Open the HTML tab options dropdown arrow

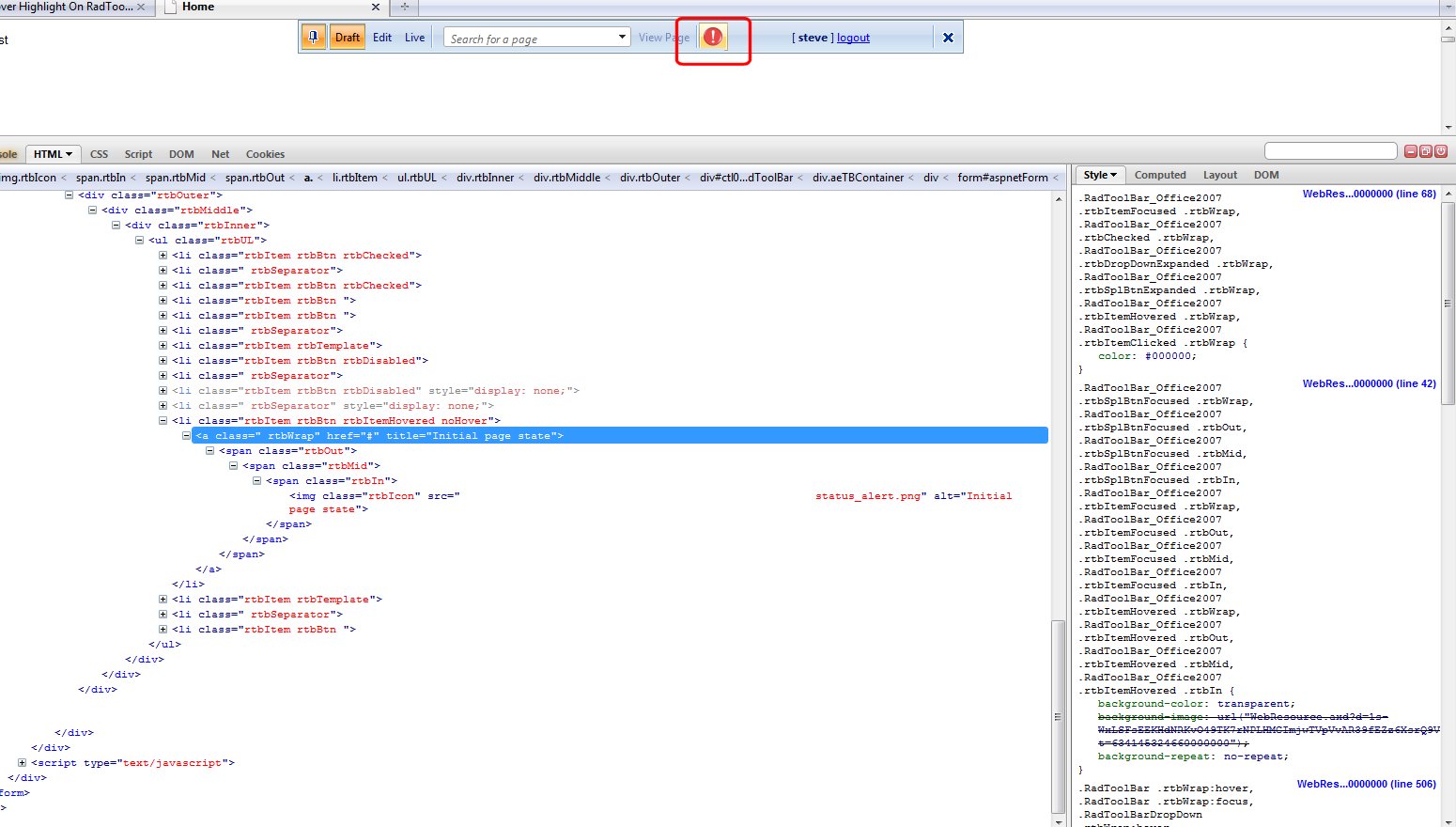pyautogui.click(x=69, y=154)
